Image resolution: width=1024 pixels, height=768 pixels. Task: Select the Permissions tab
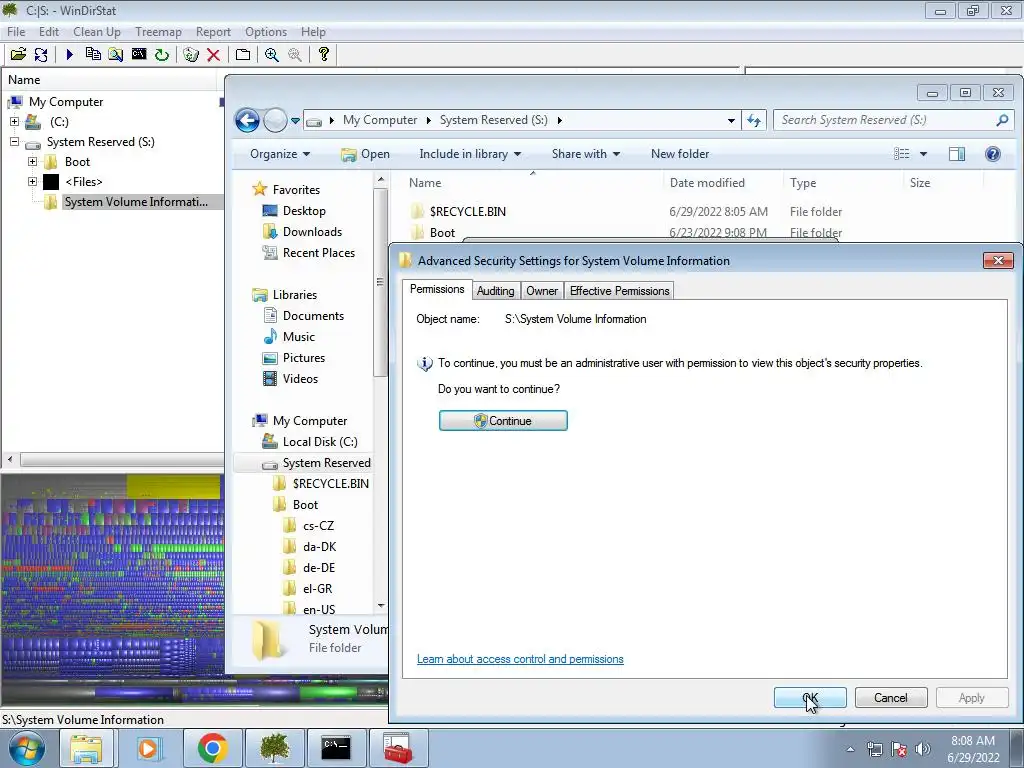(x=437, y=289)
